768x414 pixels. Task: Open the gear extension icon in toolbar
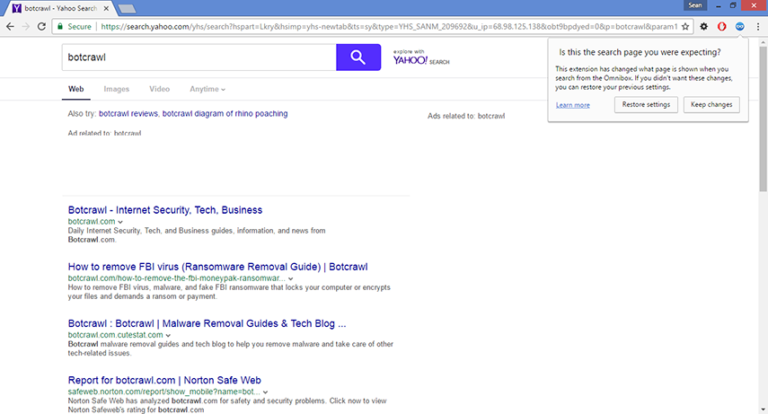(x=704, y=26)
